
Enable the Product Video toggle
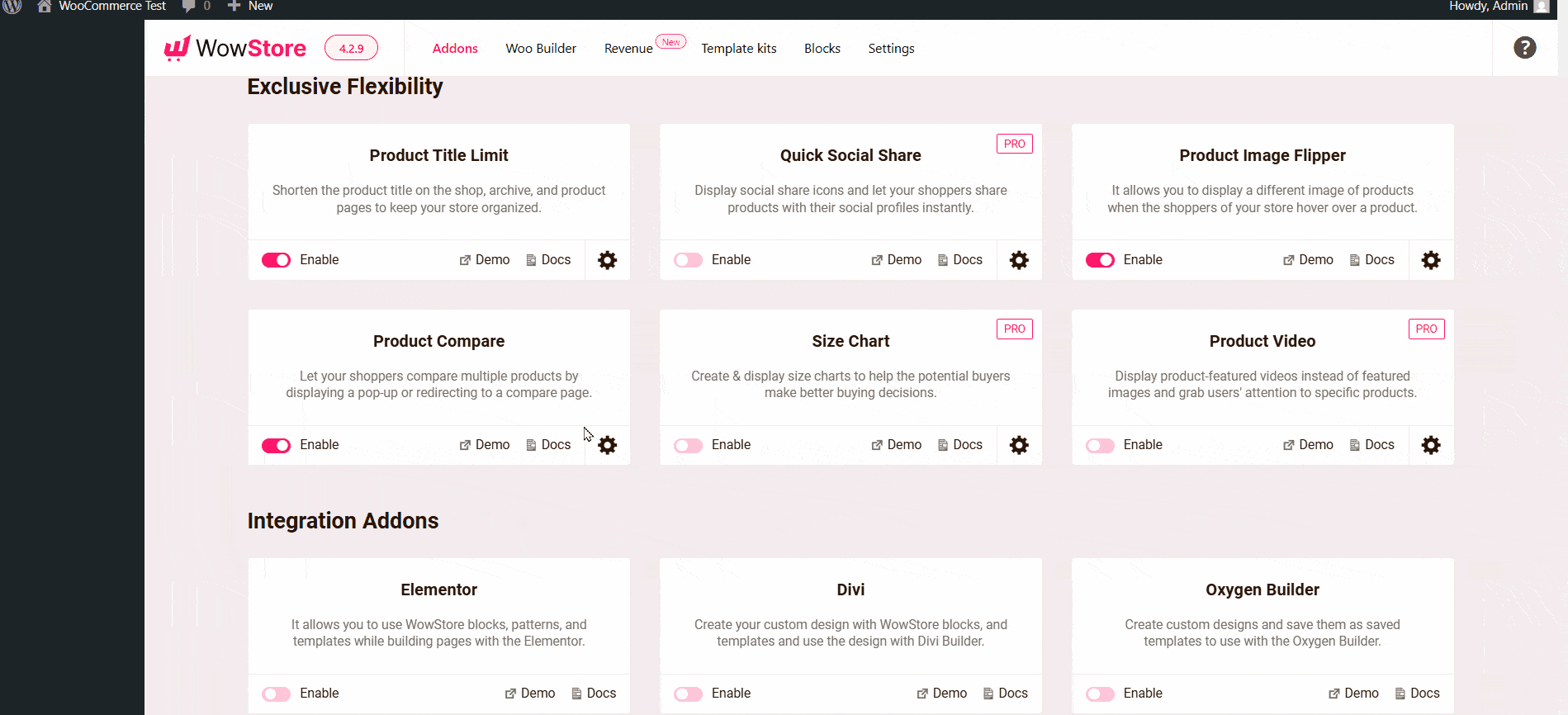point(1100,445)
